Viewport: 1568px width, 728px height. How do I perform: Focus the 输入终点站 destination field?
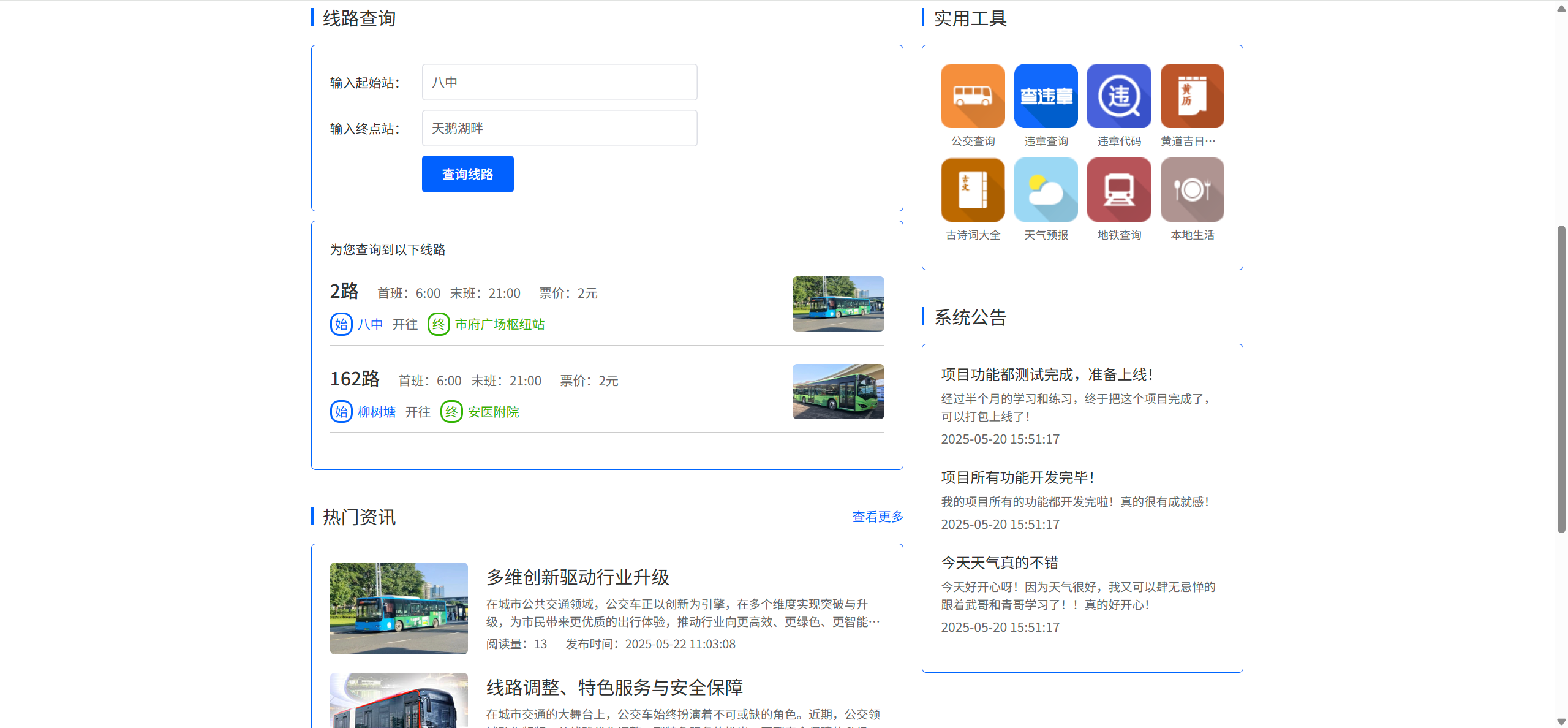(559, 128)
